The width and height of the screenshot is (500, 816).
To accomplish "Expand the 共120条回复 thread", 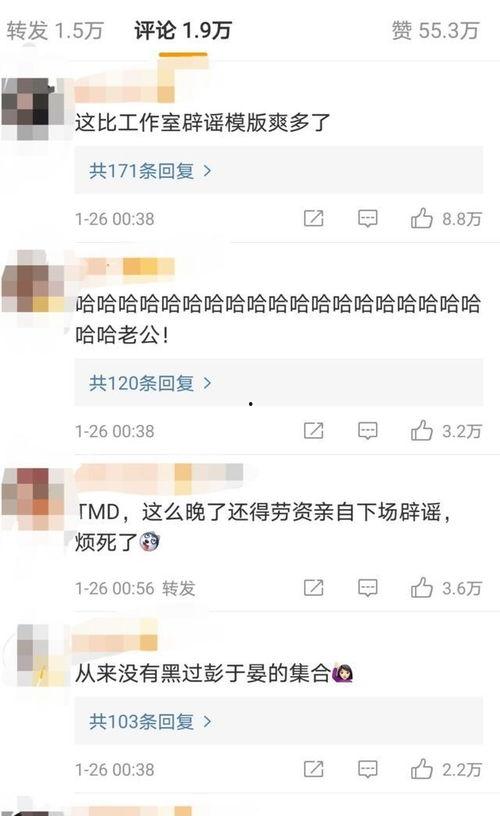I will 278,382.
